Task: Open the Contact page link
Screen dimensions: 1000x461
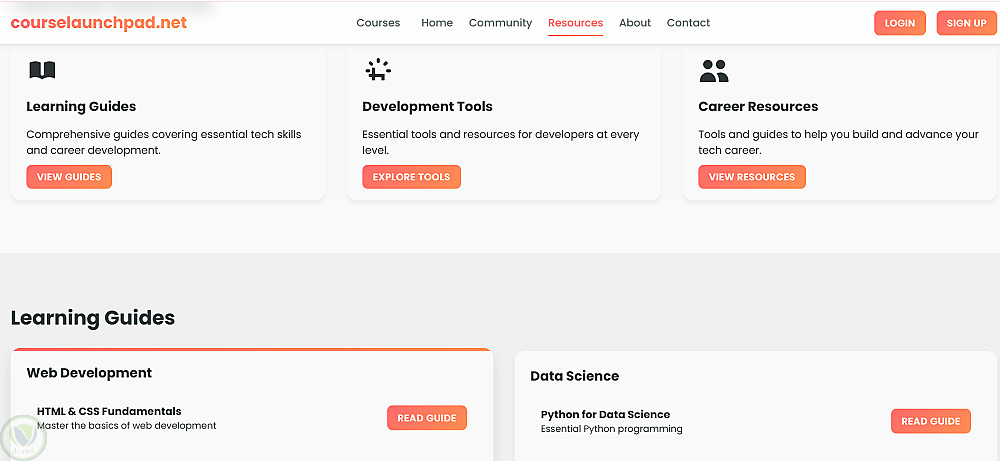Action: click(x=688, y=23)
